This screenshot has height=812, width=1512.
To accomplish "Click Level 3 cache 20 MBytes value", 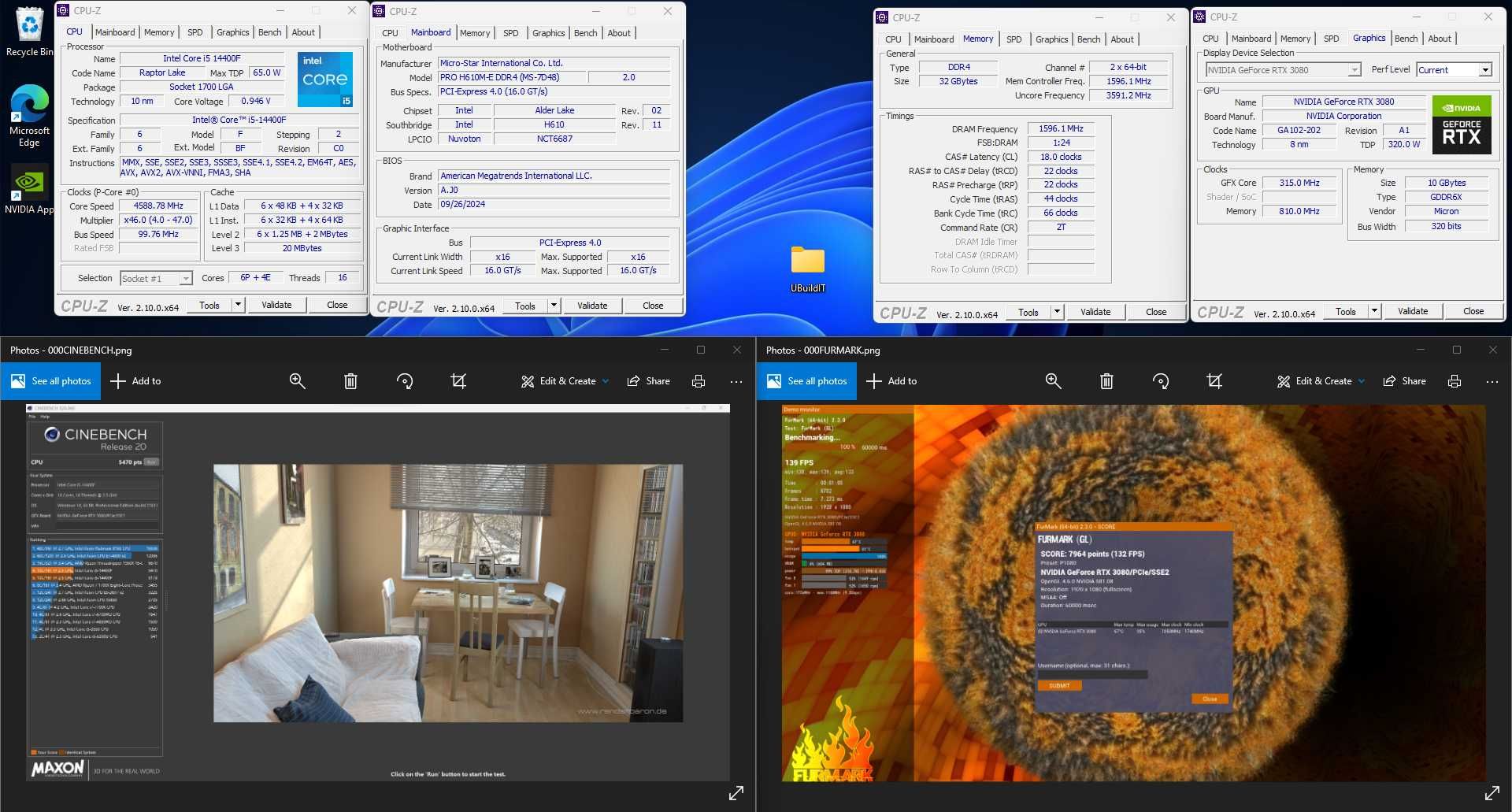I will pyautogui.click(x=302, y=249).
